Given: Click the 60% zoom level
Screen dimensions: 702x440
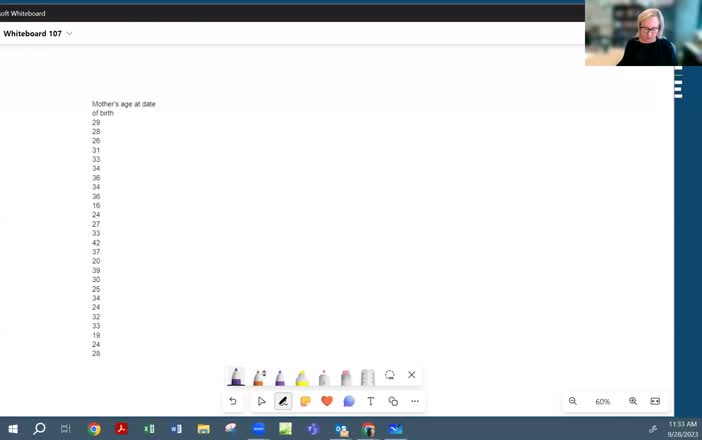Looking at the screenshot, I should (x=603, y=401).
